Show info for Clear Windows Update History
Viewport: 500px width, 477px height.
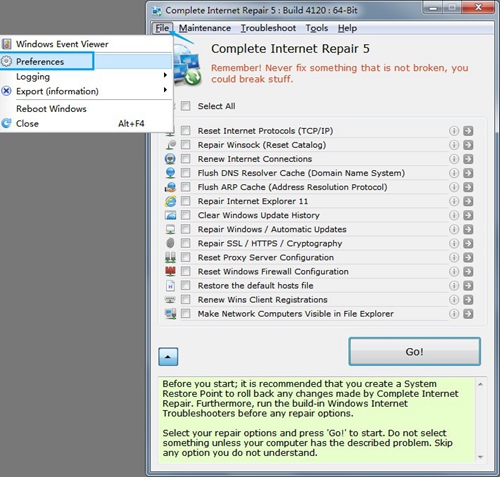(x=454, y=215)
